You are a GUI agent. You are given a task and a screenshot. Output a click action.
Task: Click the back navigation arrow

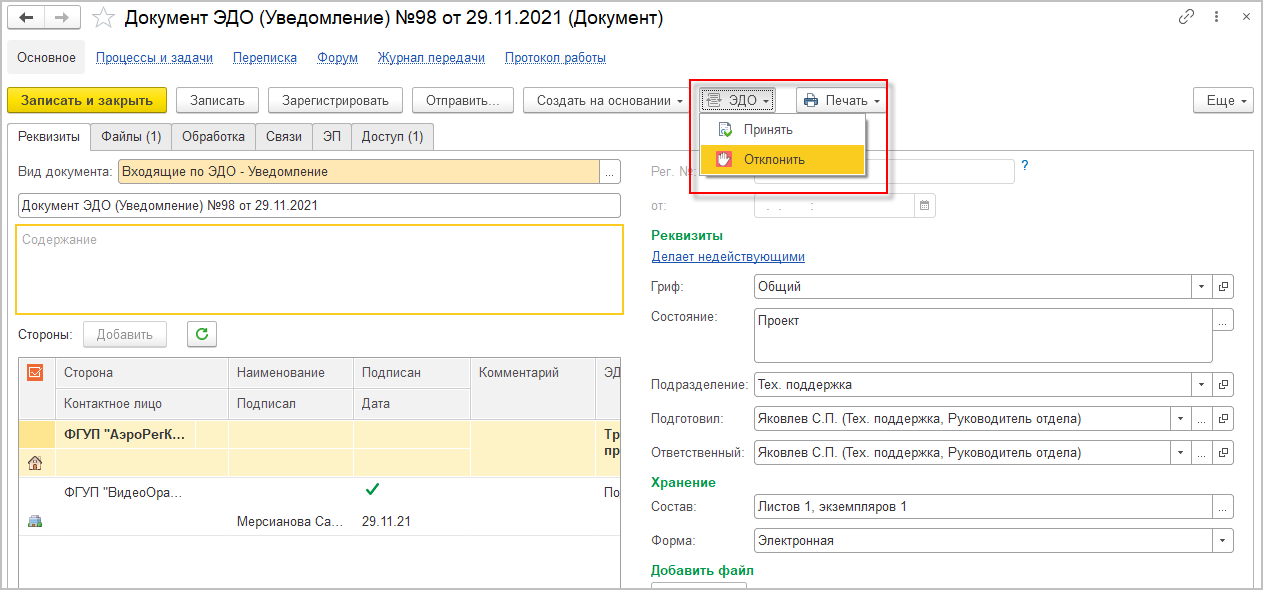tap(27, 18)
